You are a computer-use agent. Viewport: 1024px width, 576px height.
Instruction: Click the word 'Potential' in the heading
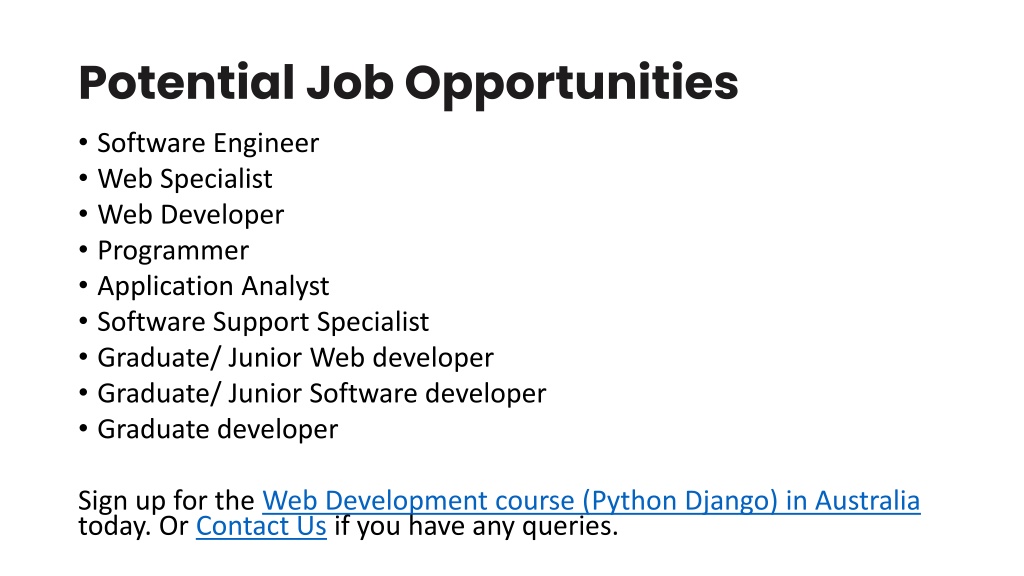(187, 82)
